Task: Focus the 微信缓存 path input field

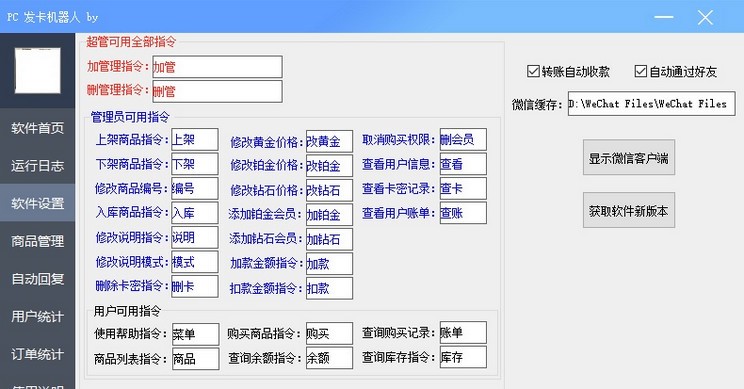Action: pyautogui.click(x=651, y=104)
